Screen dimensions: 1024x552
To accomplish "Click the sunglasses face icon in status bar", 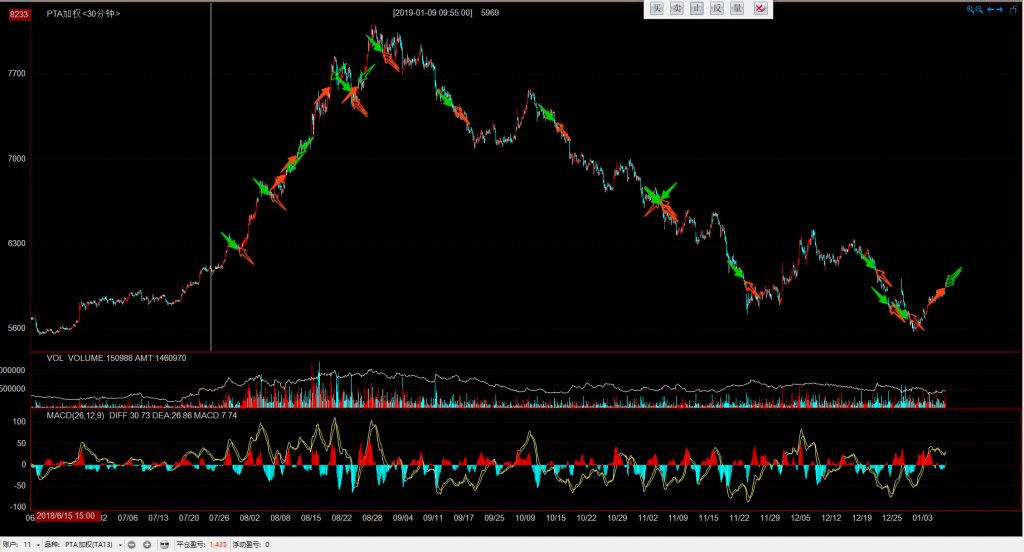I will click(x=164, y=545).
